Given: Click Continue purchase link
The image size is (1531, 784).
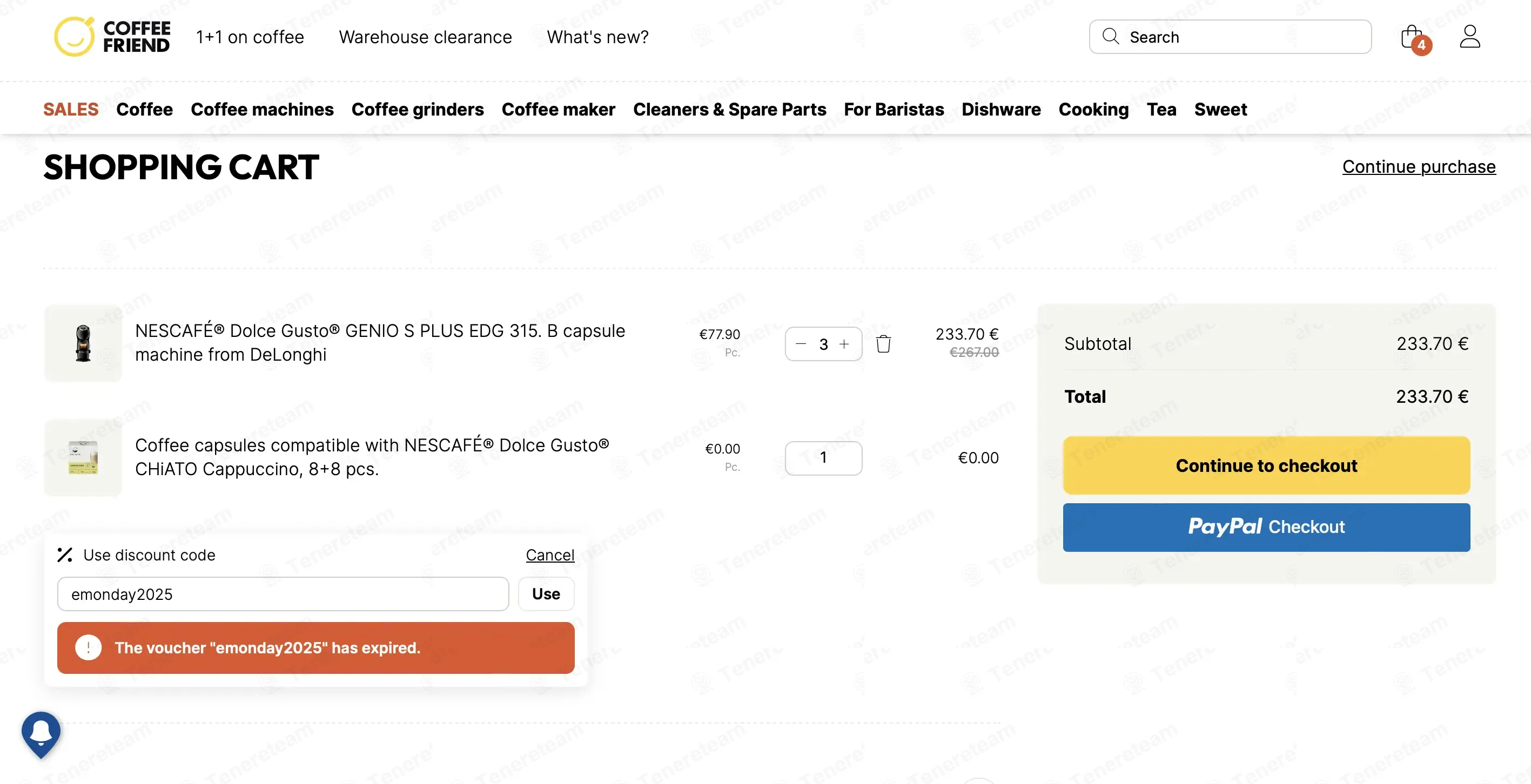Looking at the screenshot, I should (1419, 167).
